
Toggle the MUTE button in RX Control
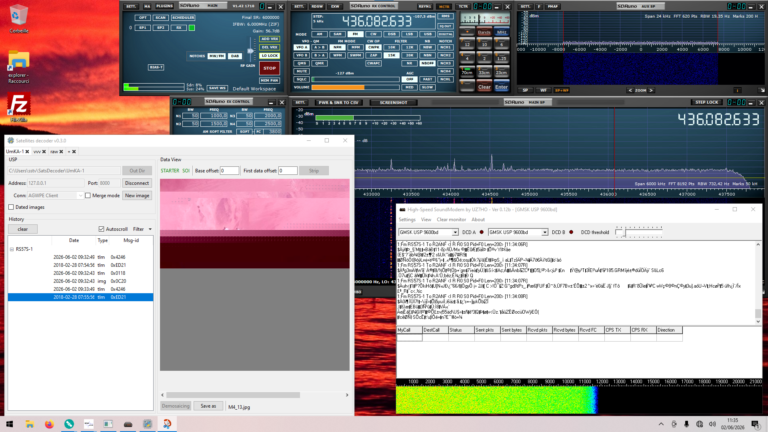(301, 71)
